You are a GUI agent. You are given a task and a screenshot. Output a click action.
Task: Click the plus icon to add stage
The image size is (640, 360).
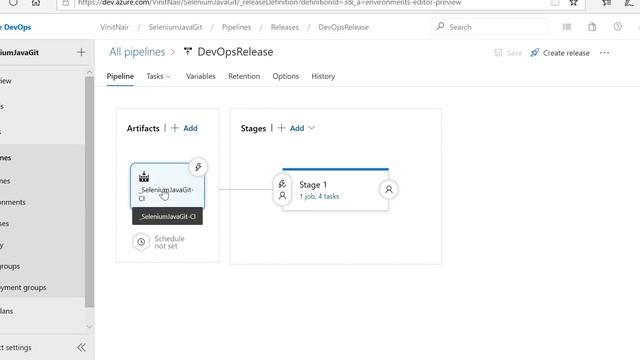(x=281, y=128)
